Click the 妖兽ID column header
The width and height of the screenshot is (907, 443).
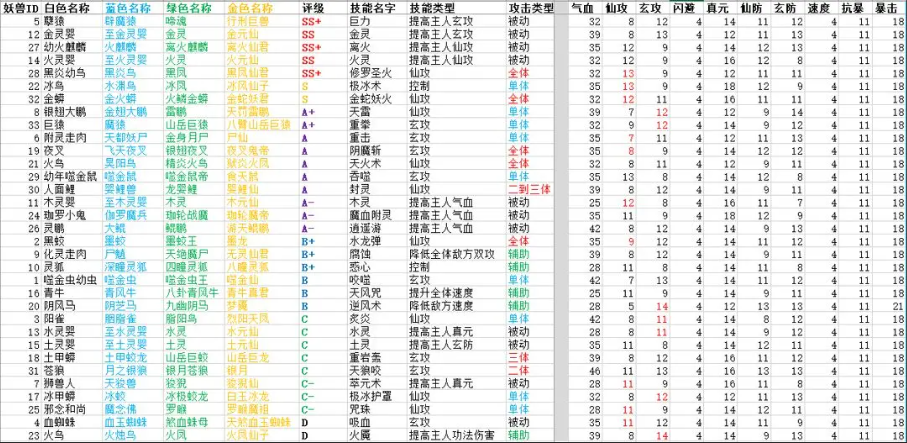tap(19, 7)
